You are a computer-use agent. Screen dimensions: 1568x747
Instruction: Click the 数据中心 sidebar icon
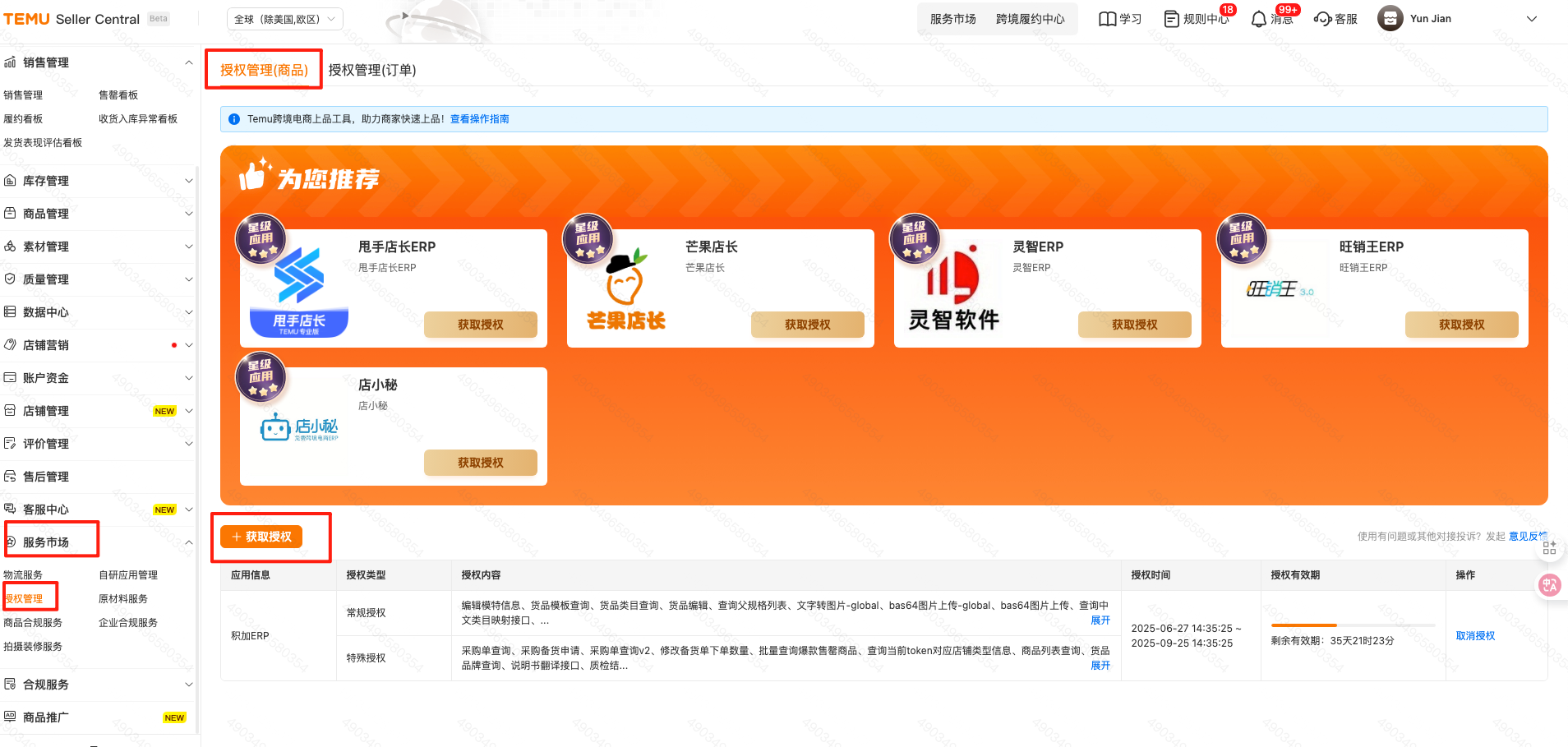point(11,312)
